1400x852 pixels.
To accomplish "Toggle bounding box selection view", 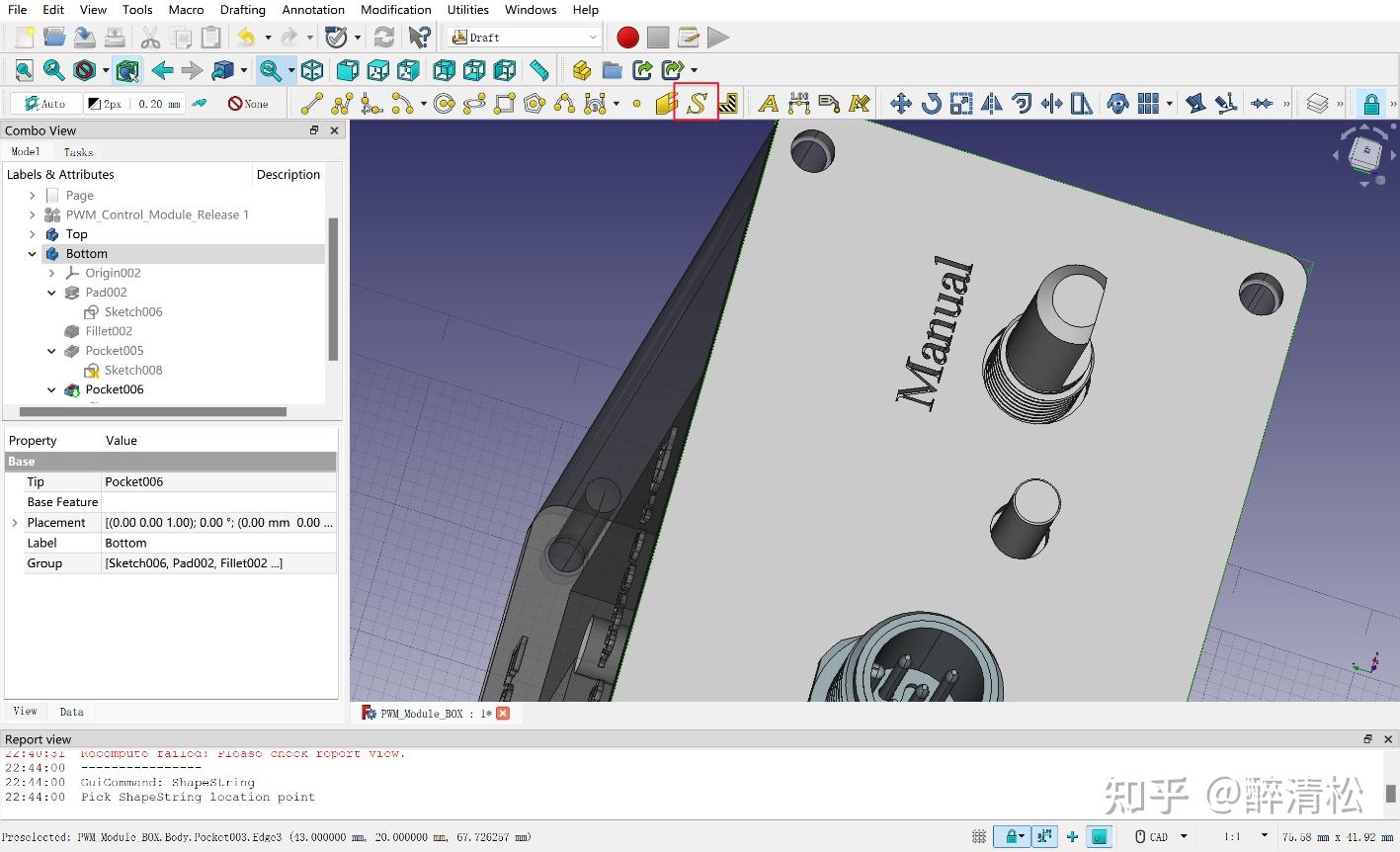I will tap(126, 70).
